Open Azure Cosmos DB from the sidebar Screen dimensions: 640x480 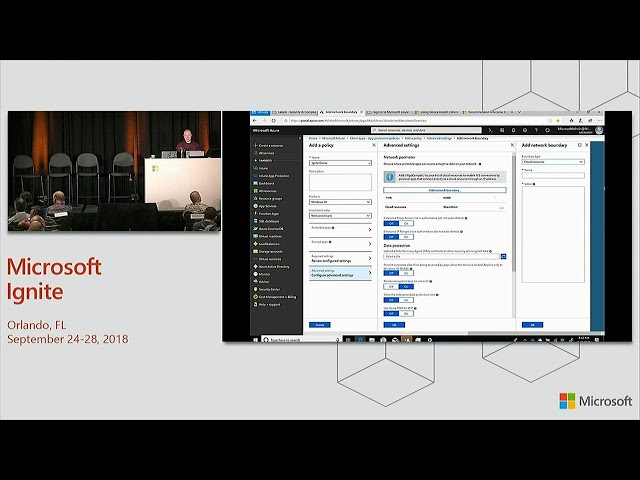coord(269,229)
